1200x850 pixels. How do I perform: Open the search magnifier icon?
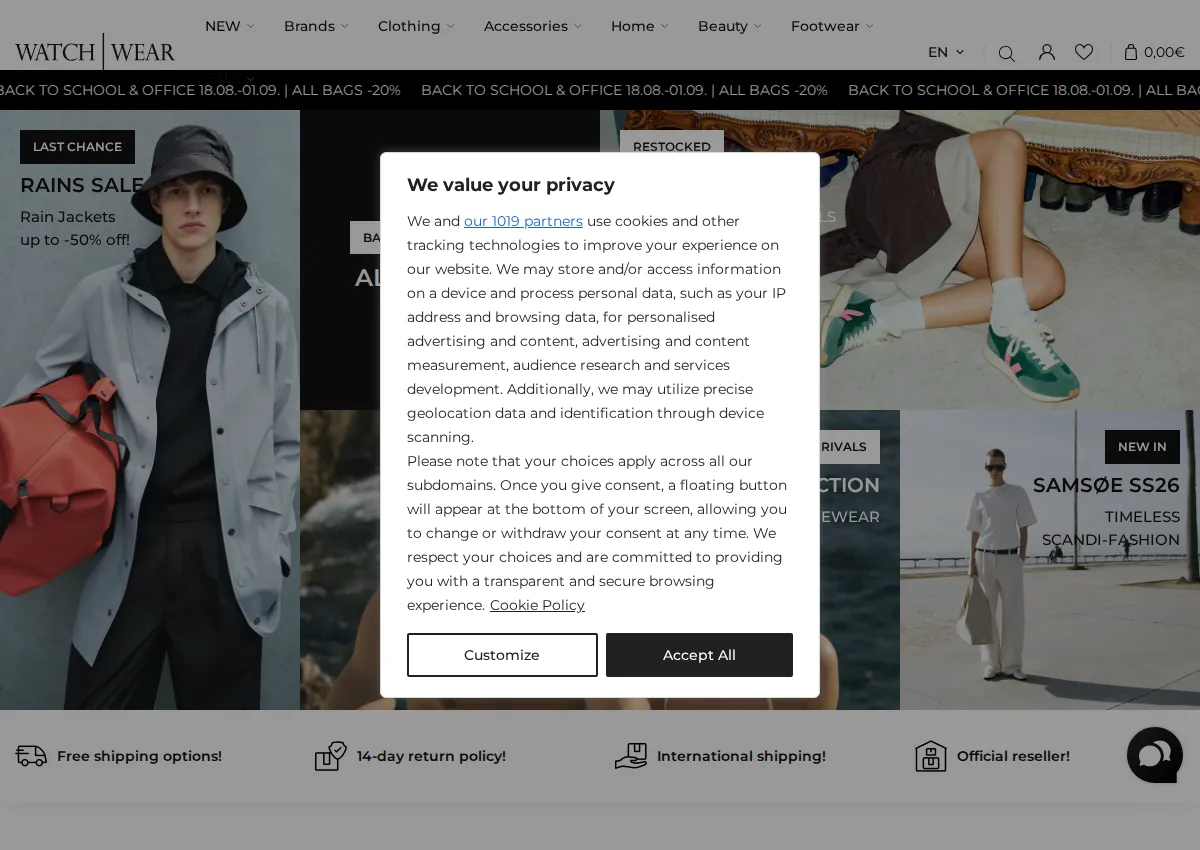coord(1006,53)
